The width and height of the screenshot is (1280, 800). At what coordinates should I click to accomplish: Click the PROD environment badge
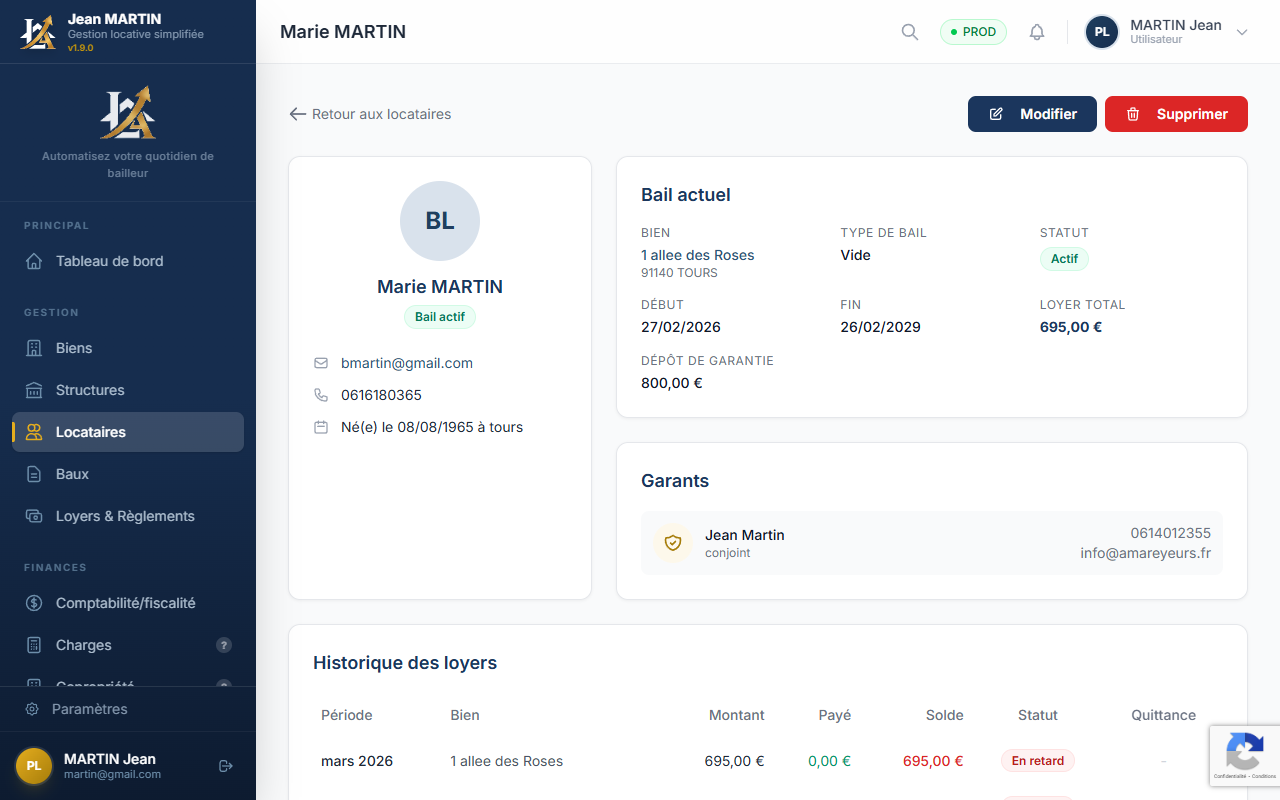[973, 32]
